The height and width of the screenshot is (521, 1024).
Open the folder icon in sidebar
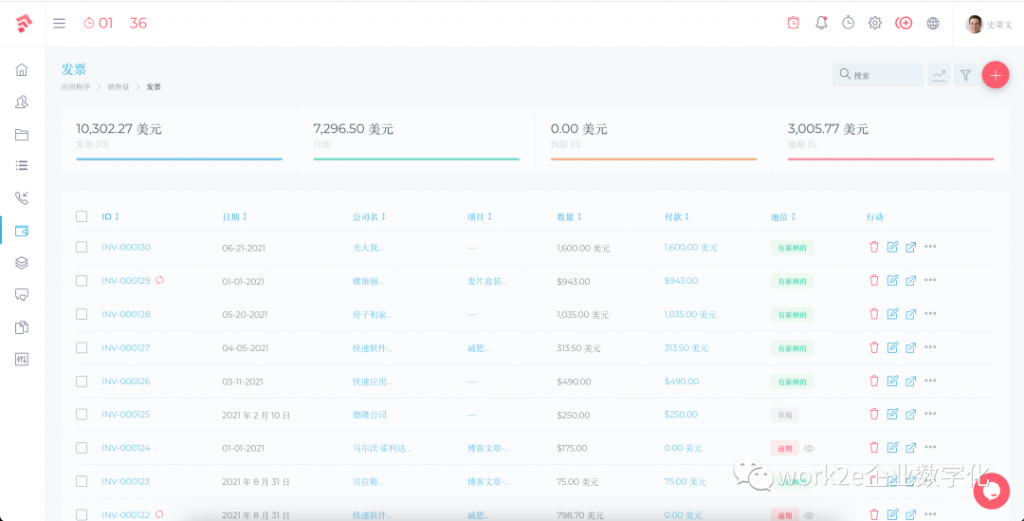[x=22, y=134]
